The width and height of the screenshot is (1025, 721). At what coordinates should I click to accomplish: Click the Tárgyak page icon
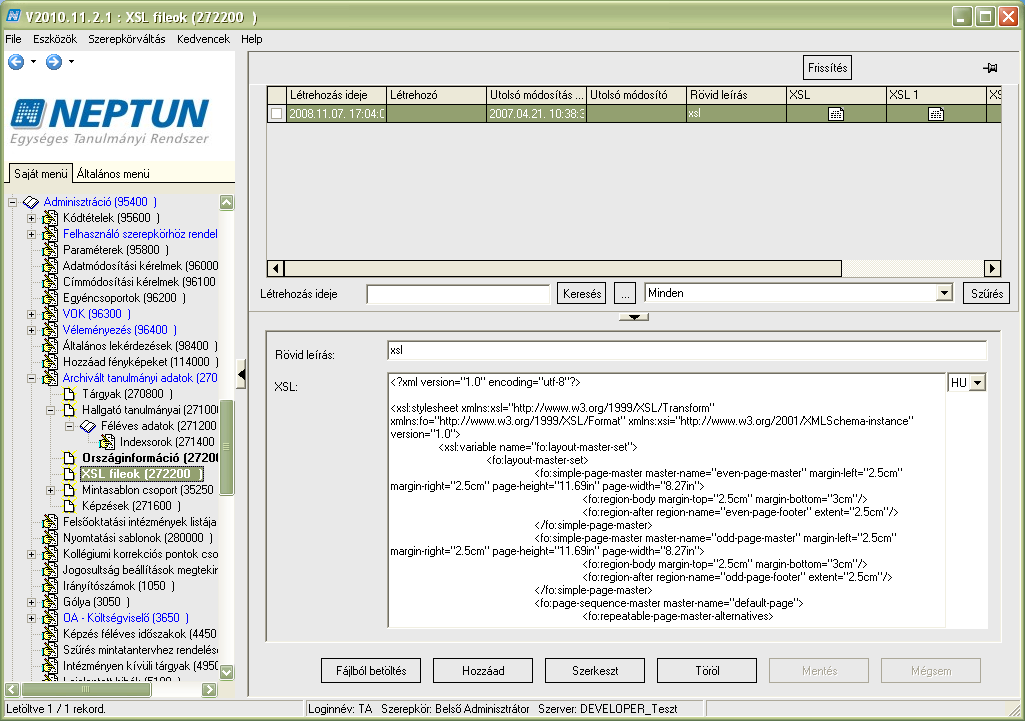[x=69, y=394]
